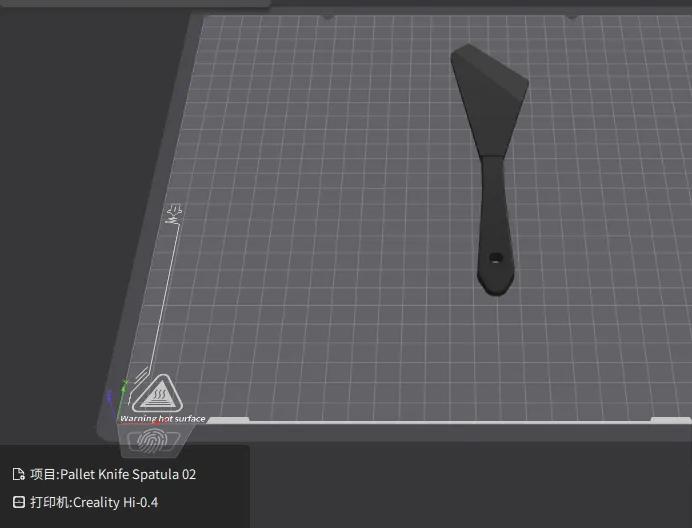
Task: Click the project name Pallet Knife Spatula 02
Action: point(128,475)
